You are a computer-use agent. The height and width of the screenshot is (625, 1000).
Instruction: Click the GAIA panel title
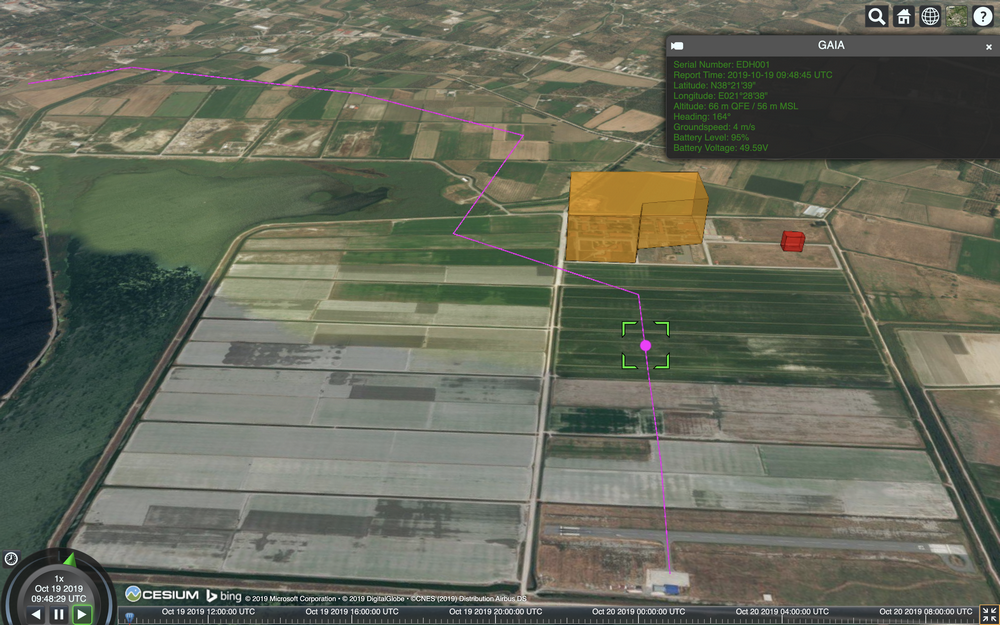pos(831,46)
